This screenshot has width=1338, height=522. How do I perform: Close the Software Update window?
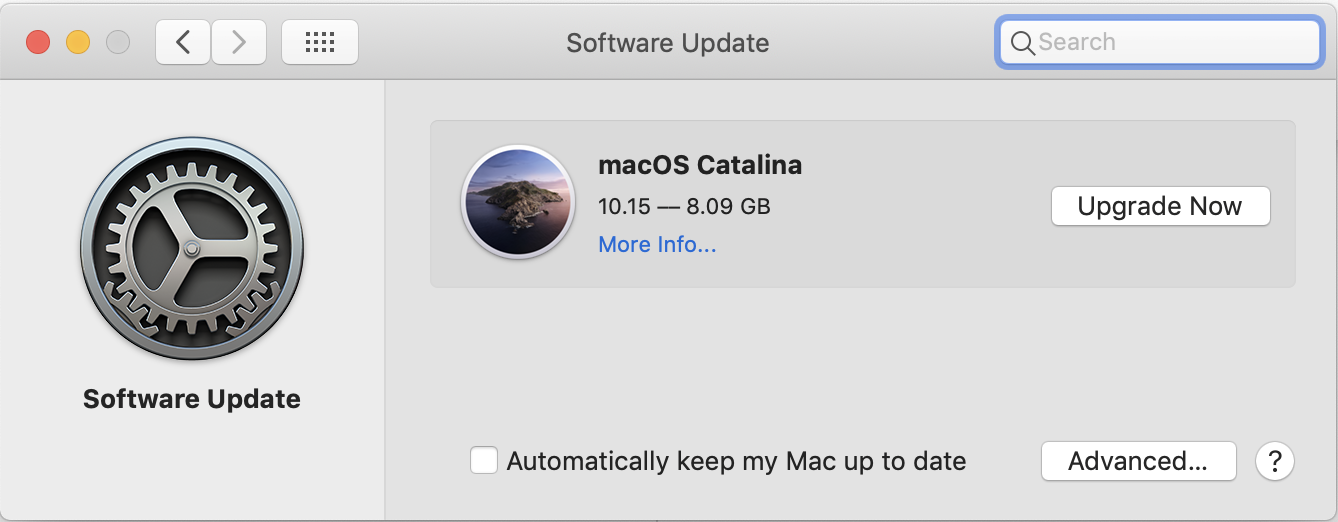(38, 42)
